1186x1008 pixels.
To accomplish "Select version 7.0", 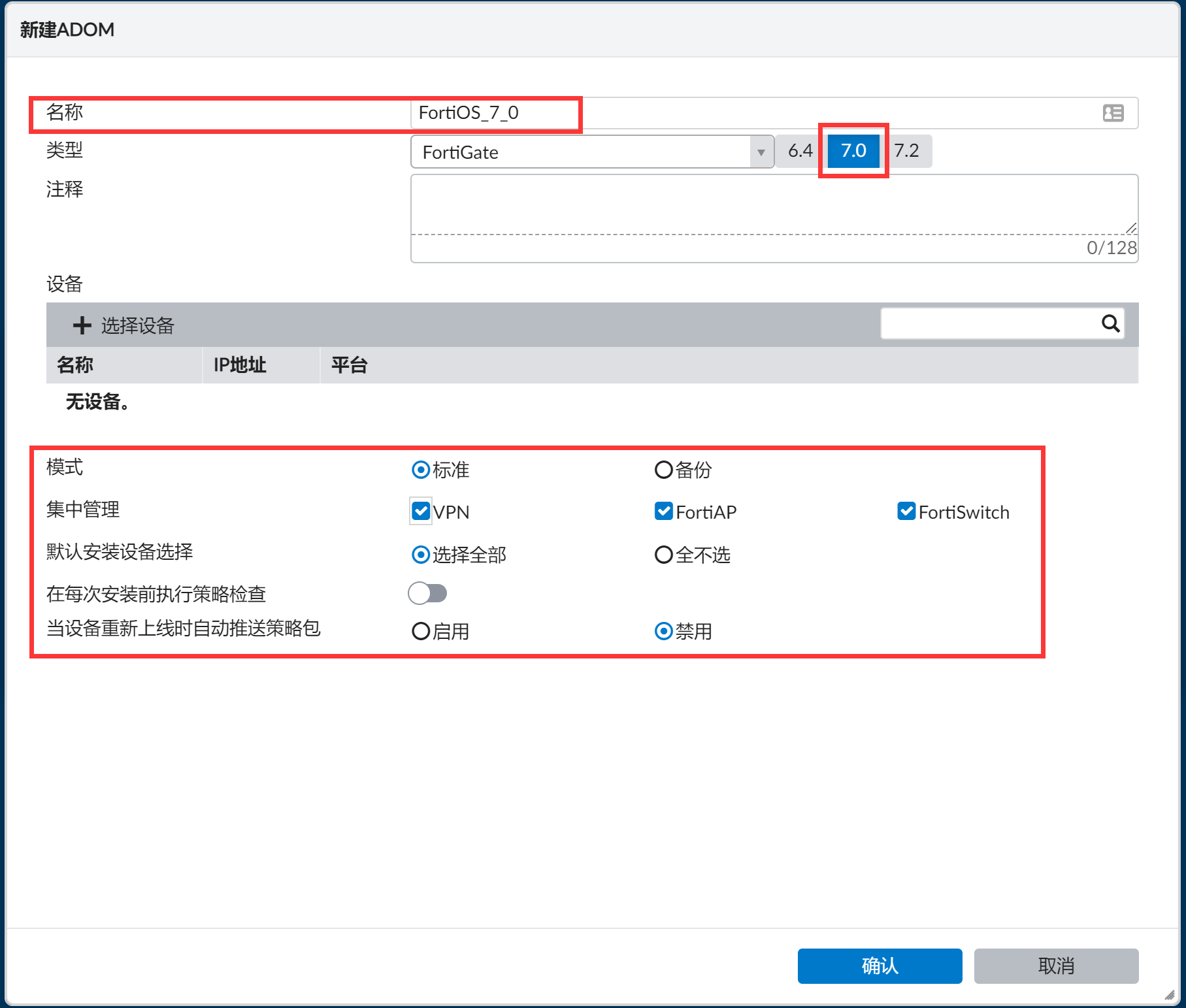I will coord(853,151).
